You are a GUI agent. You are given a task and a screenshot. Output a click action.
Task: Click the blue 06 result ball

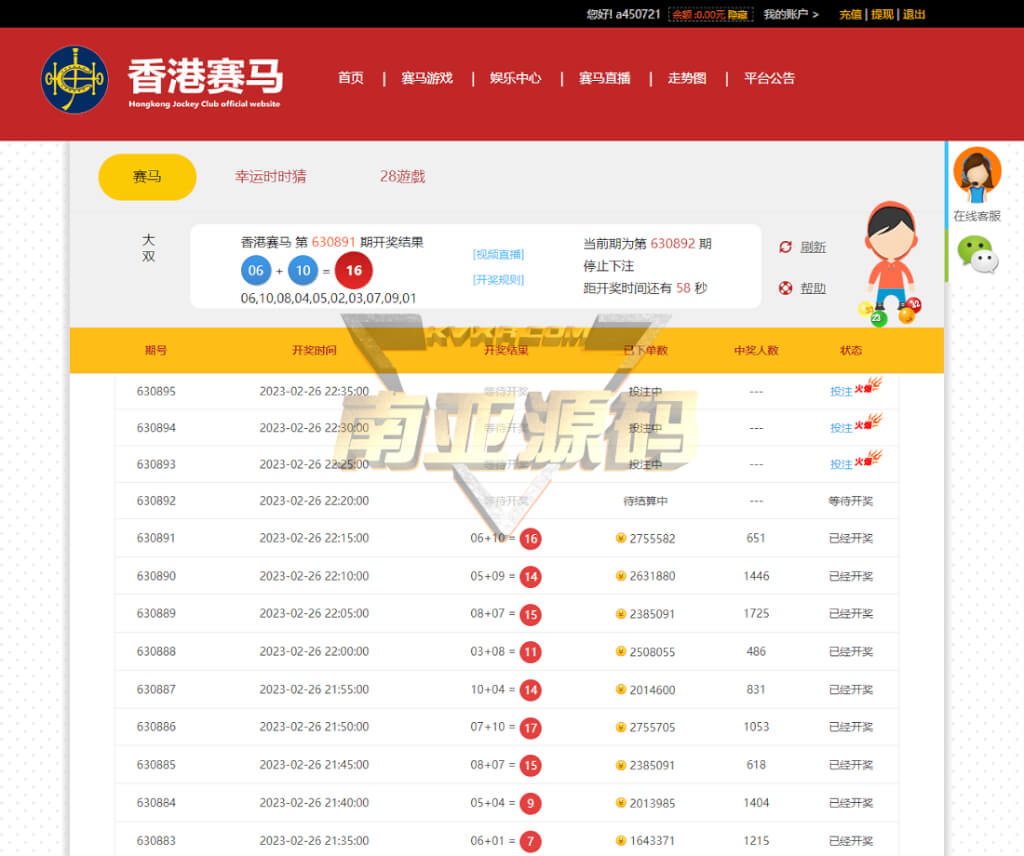pos(256,271)
